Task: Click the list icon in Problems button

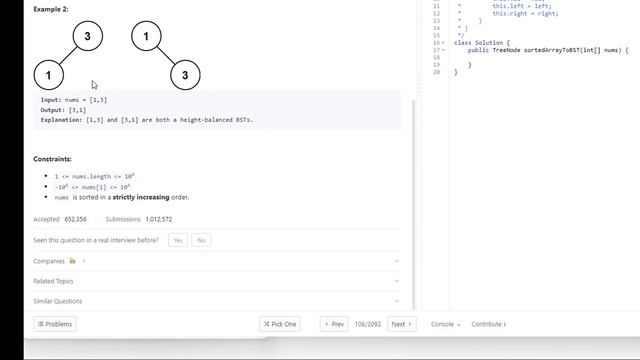Action: 40,324
